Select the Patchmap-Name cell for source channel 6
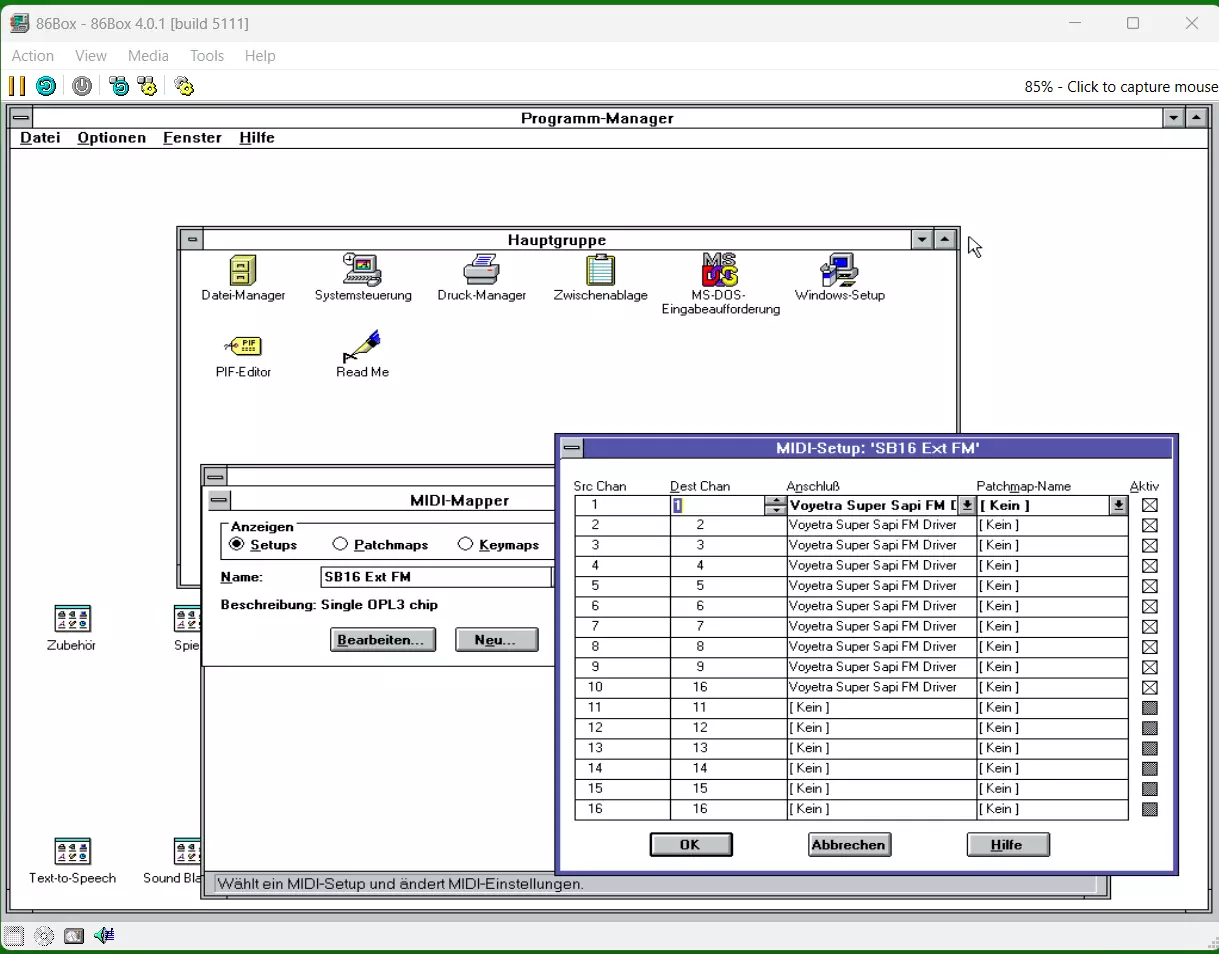 pos(1052,606)
